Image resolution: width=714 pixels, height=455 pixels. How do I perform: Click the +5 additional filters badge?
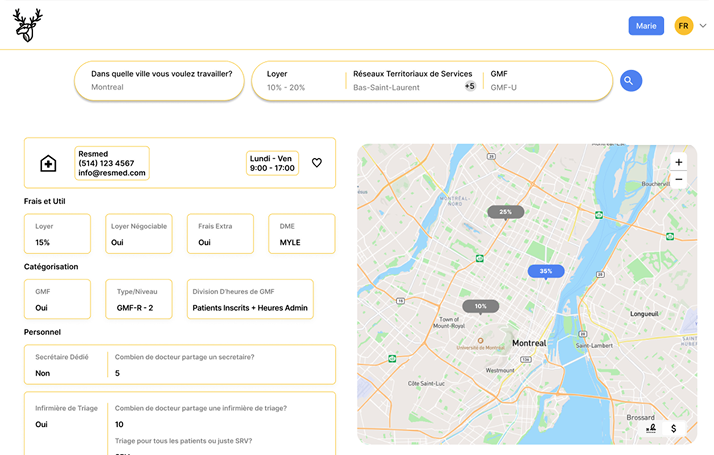pyautogui.click(x=470, y=87)
